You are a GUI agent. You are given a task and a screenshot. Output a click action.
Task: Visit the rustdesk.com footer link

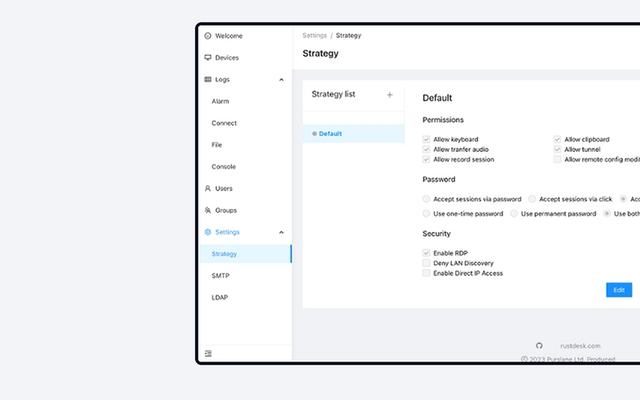coord(580,346)
